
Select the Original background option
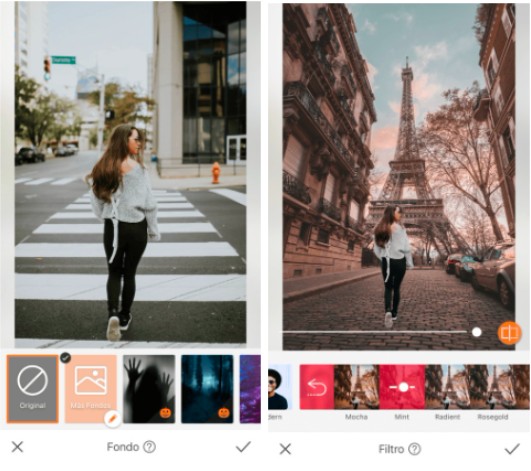pyautogui.click(x=33, y=389)
